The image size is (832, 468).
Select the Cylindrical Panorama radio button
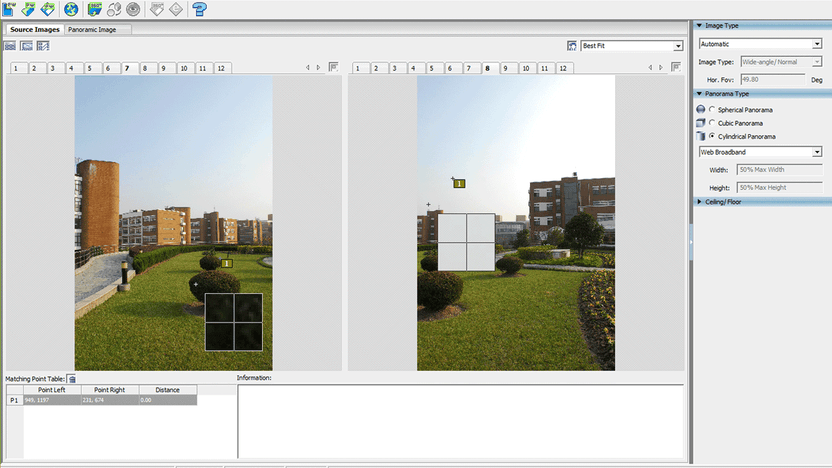click(x=712, y=136)
